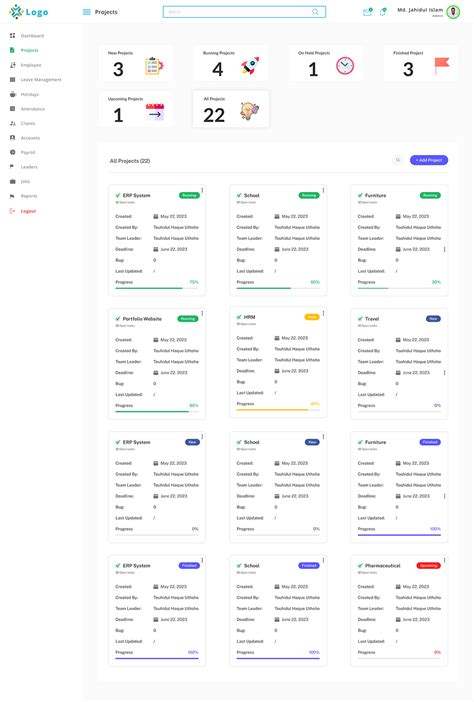474x702 pixels.
Task: Open three-dot menu on Running ERP System card
Action: pos(202,190)
